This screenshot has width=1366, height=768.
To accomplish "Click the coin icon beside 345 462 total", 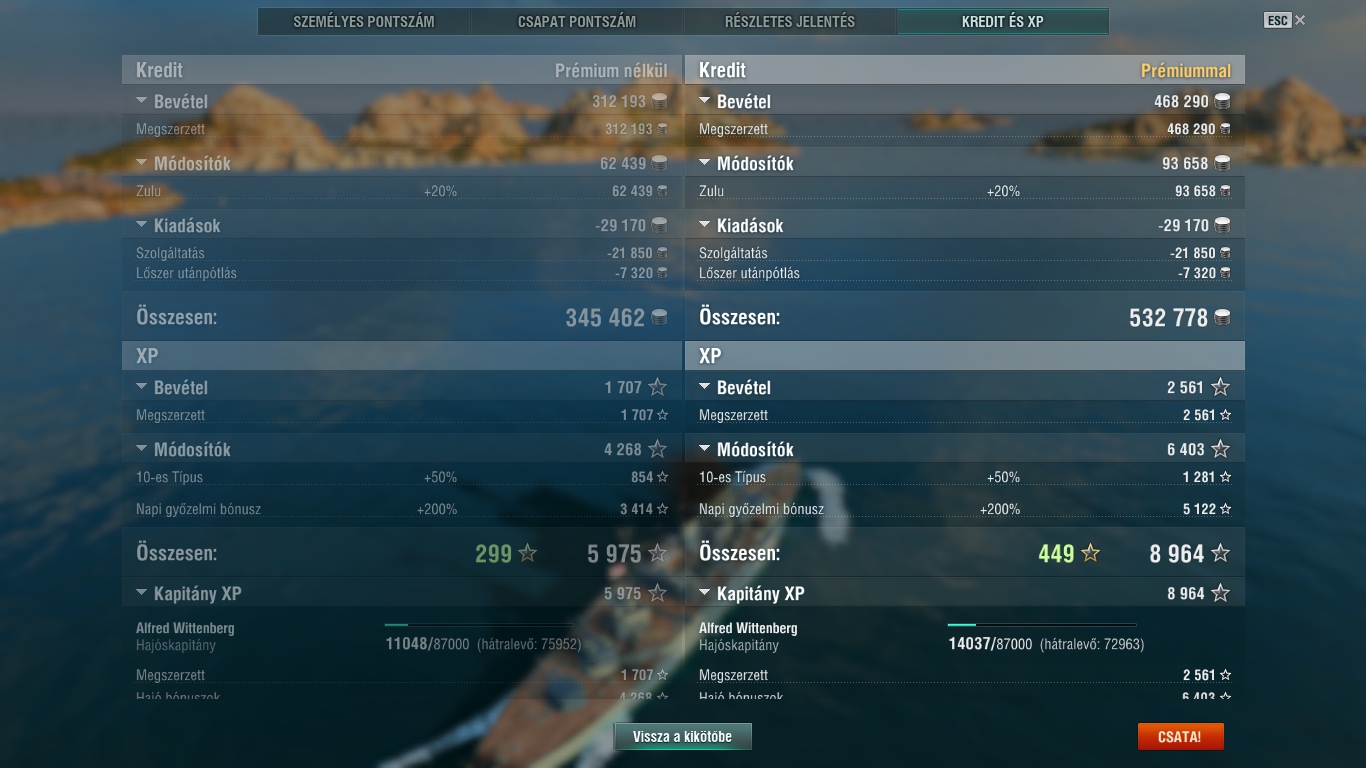I will 659,318.
